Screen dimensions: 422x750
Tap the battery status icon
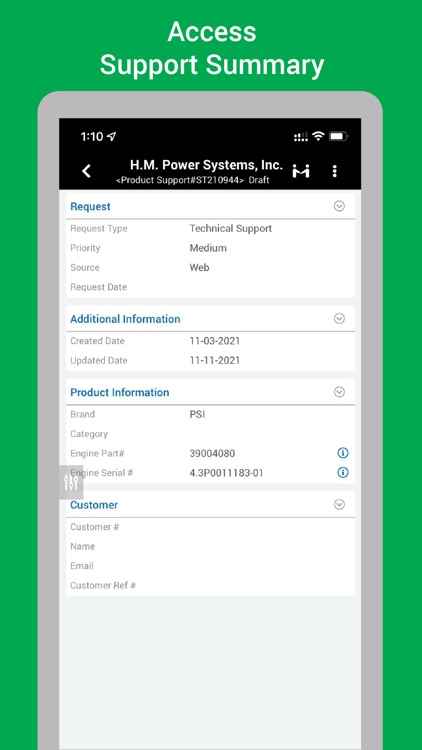point(338,136)
